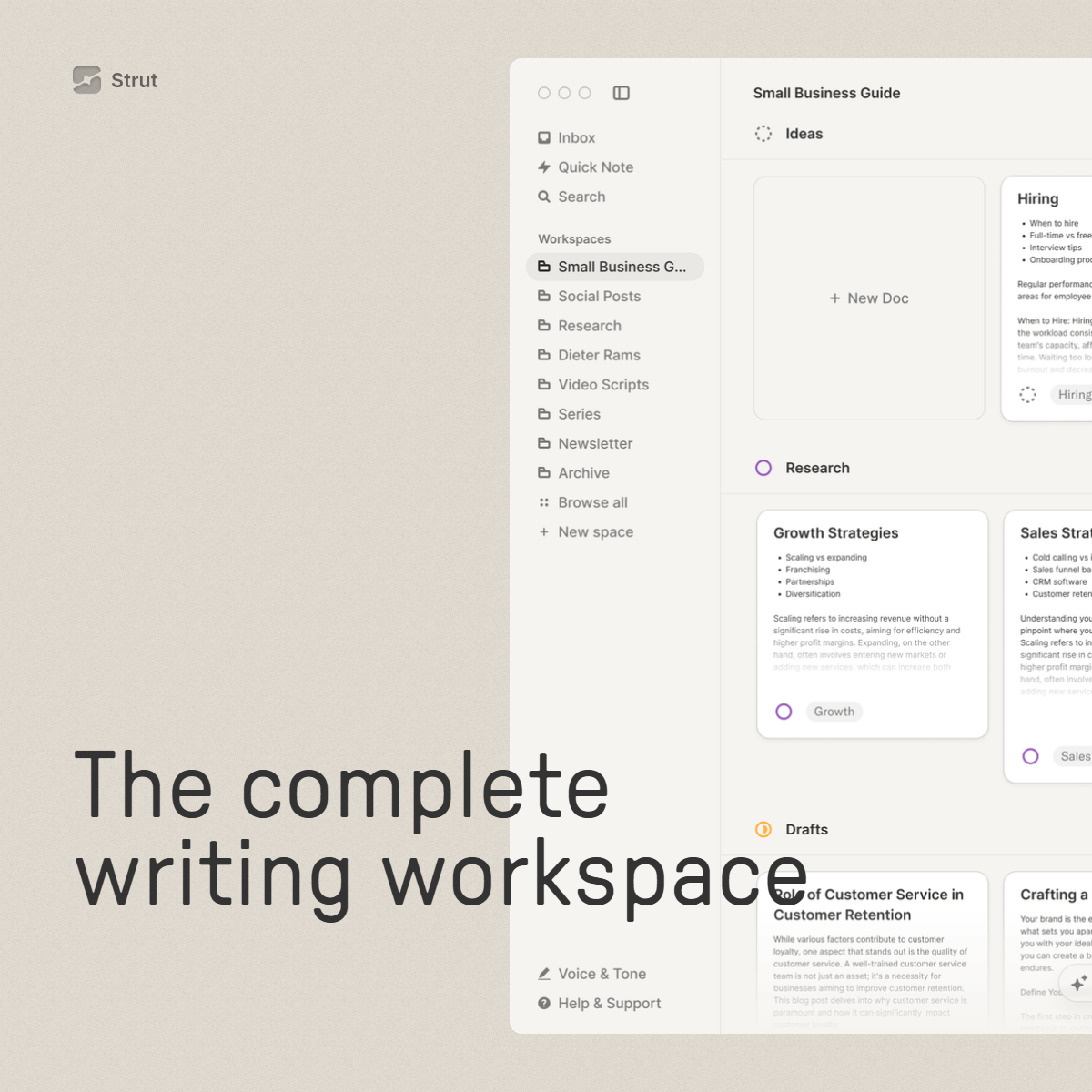Click the Browse all grid icon
The width and height of the screenshot is (1092, 1092).
[x=544, y=502]
